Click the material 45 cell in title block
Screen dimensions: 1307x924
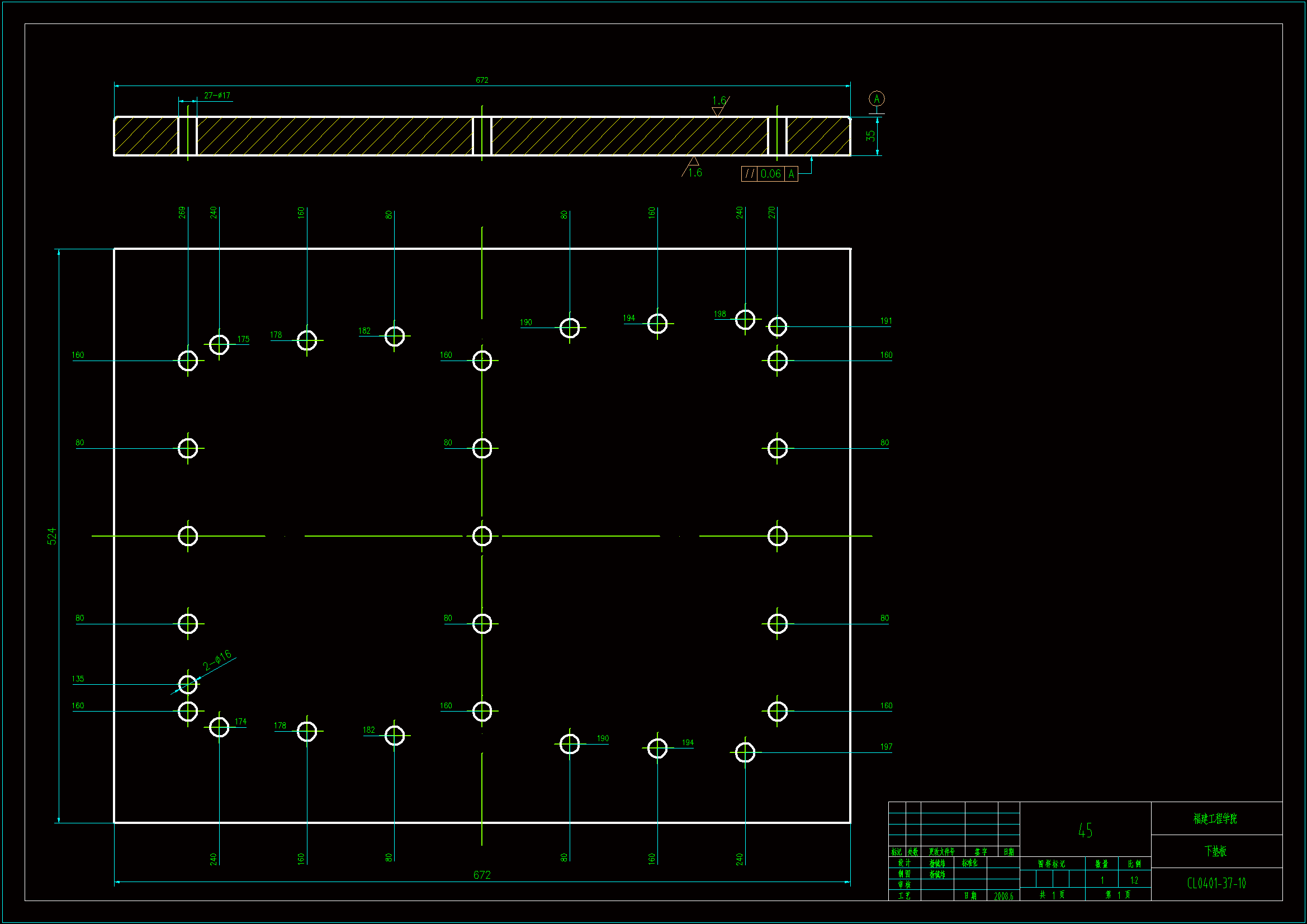click(1085, 830)
